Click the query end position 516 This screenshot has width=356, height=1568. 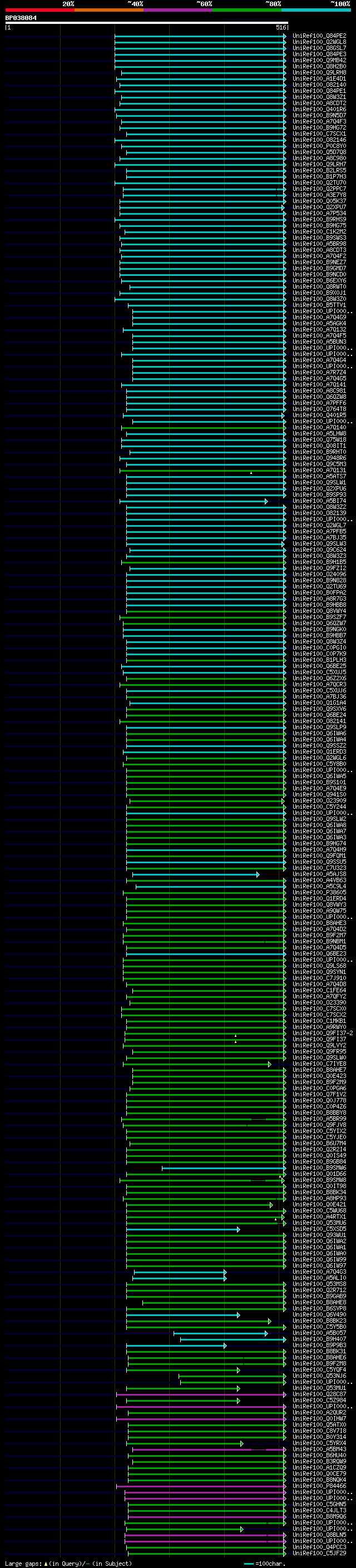point(280,28)
